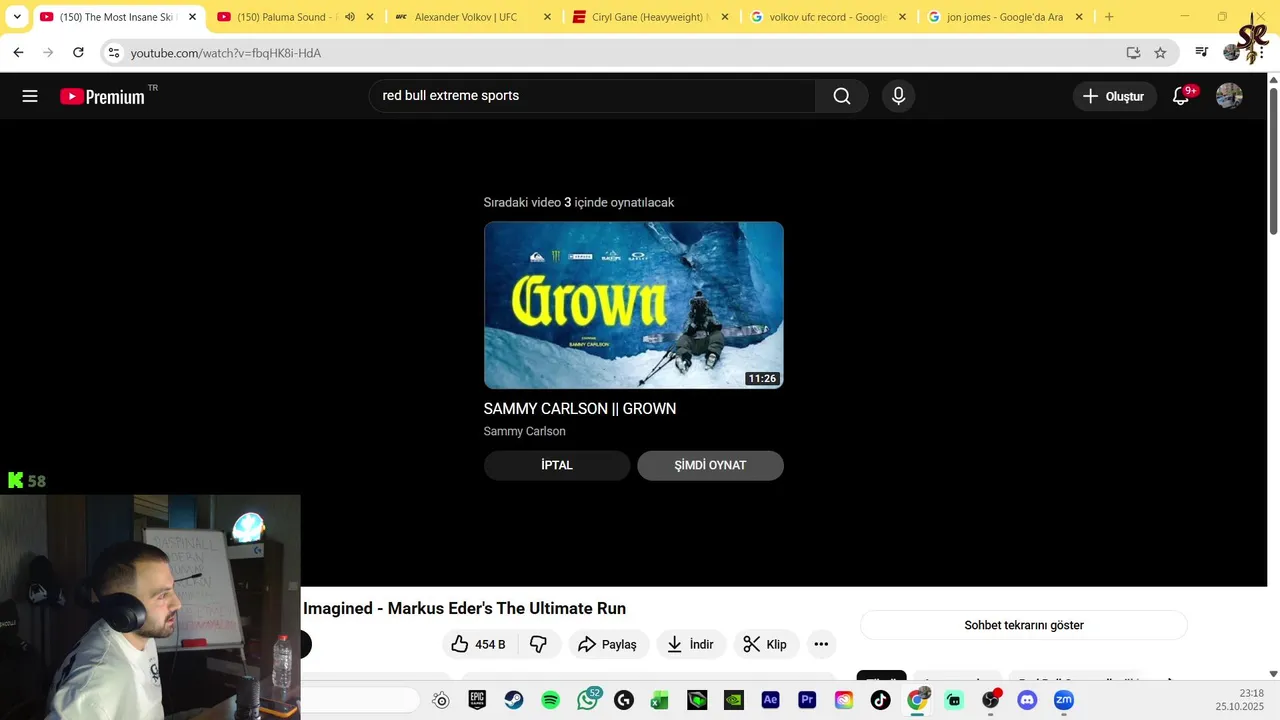This screenshot has height=720, width=1280.
Task: Close the Alexander Volkov UFC tab
Action: tap(547, 17)
